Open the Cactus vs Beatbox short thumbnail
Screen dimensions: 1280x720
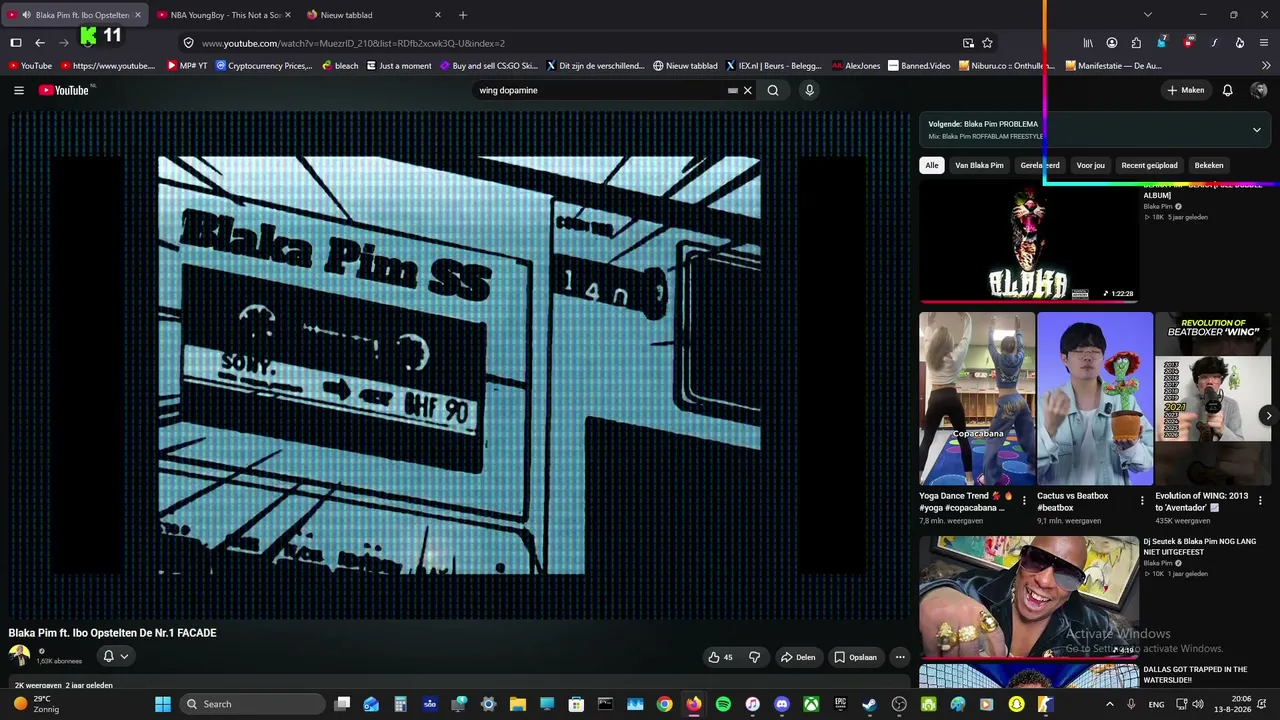pyautogui.click(x=1095, y=399)
